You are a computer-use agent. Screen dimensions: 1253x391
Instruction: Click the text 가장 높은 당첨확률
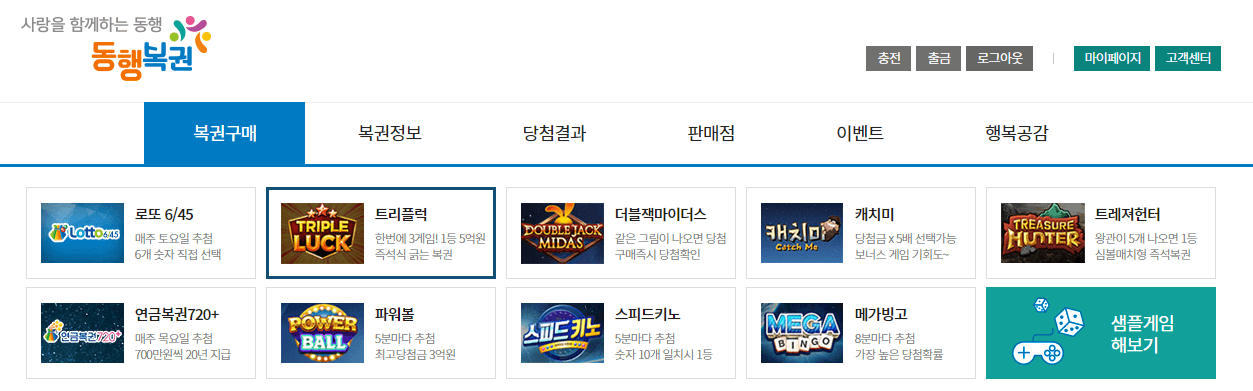pyautogui.click(x=899, y=354)
